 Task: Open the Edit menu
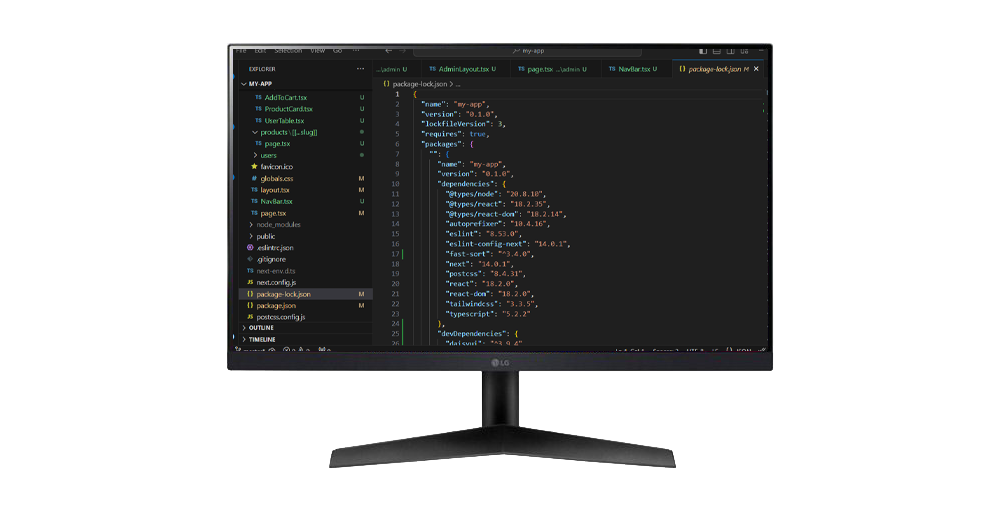click(x=260, y=50)
